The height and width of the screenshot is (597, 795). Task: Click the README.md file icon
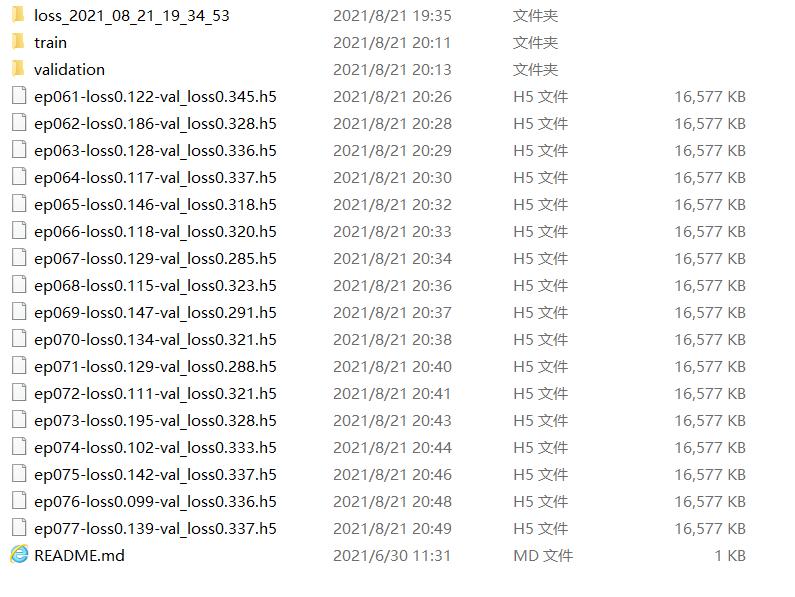[x=19, y=555]
